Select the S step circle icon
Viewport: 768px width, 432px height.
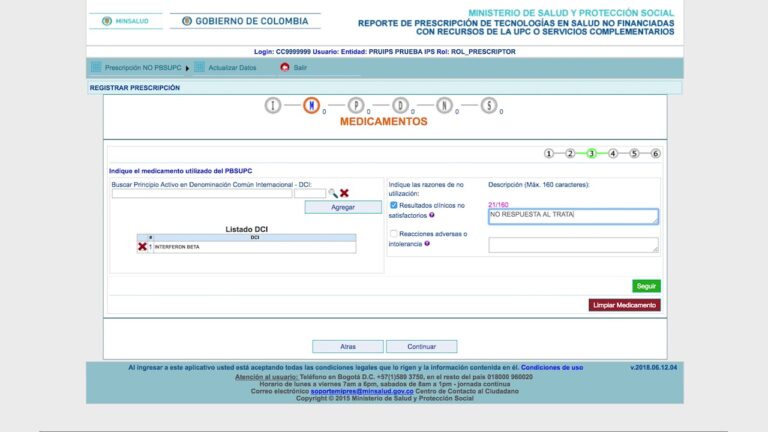coord(489,105)
